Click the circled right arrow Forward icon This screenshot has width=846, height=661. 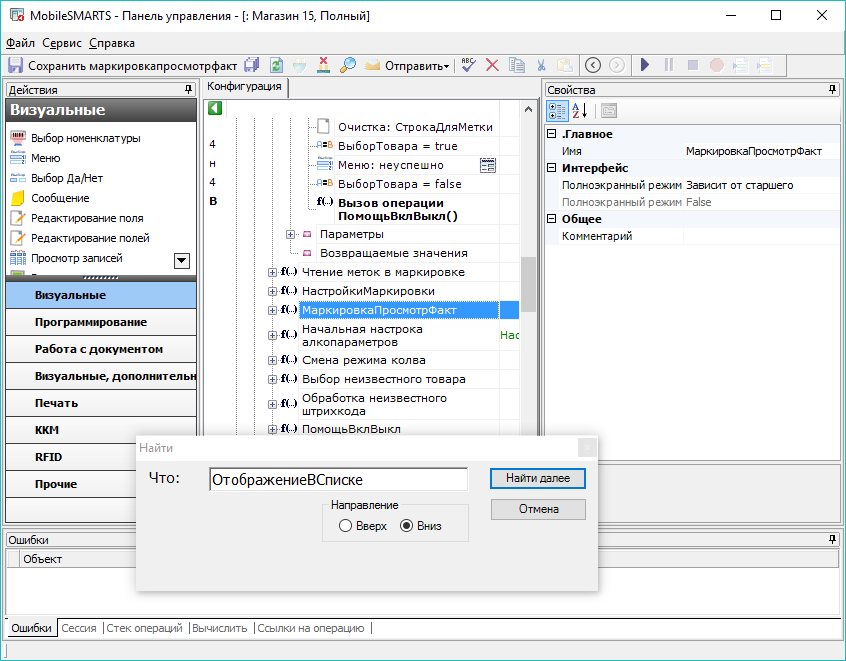coord(617,65)
